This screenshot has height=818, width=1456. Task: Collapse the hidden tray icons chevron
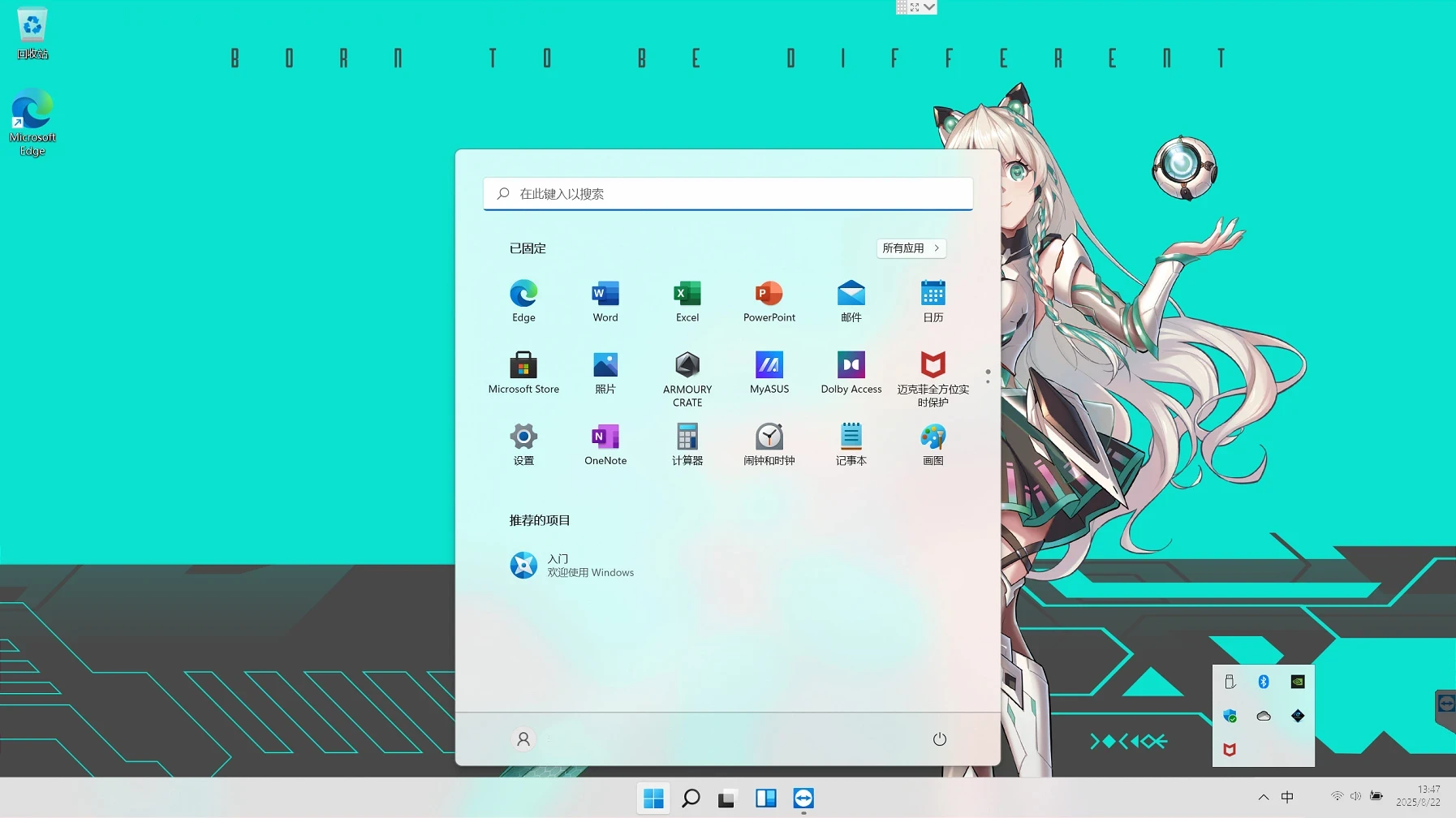coord(1264,797)
